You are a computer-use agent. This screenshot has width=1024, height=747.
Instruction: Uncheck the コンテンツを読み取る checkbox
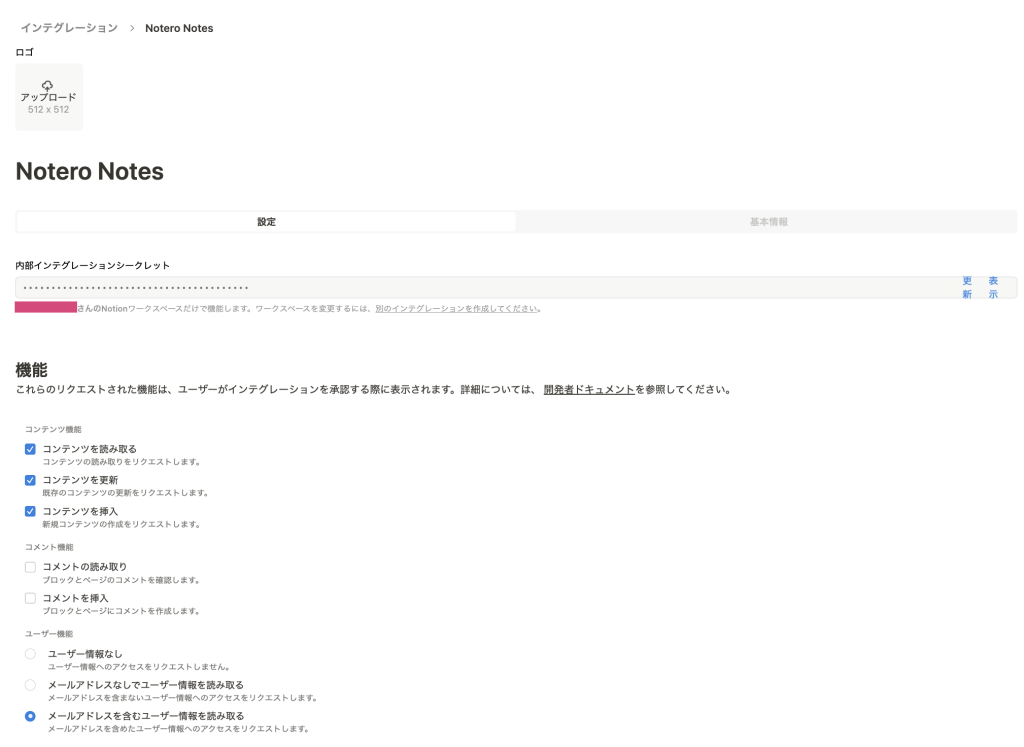tap(30, 449)
